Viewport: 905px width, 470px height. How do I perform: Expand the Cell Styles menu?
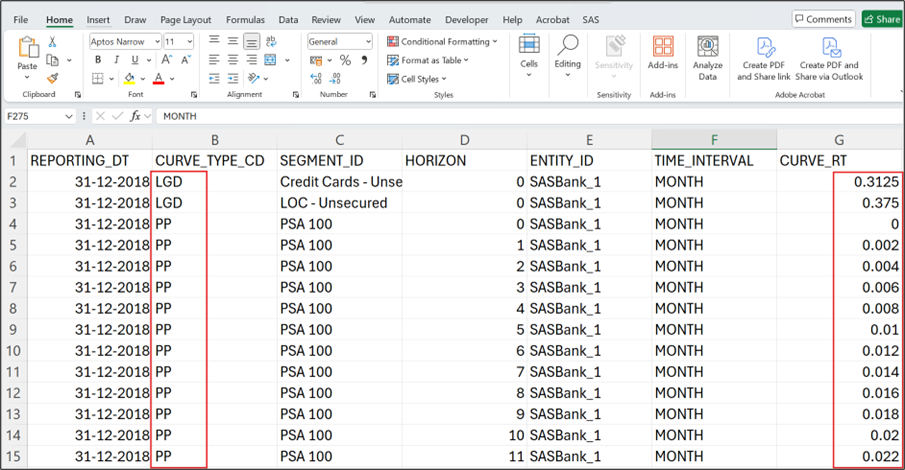coord(417,79)
